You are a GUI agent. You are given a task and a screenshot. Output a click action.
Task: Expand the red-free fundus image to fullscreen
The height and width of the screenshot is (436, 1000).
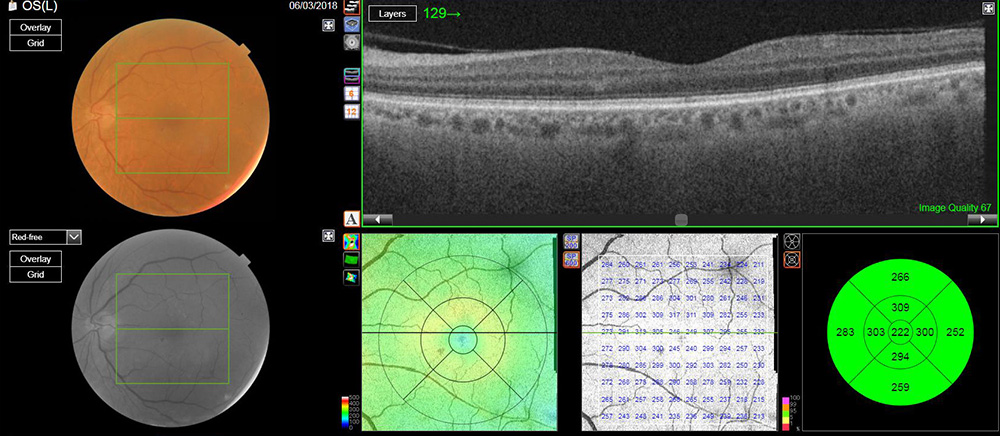328,236
